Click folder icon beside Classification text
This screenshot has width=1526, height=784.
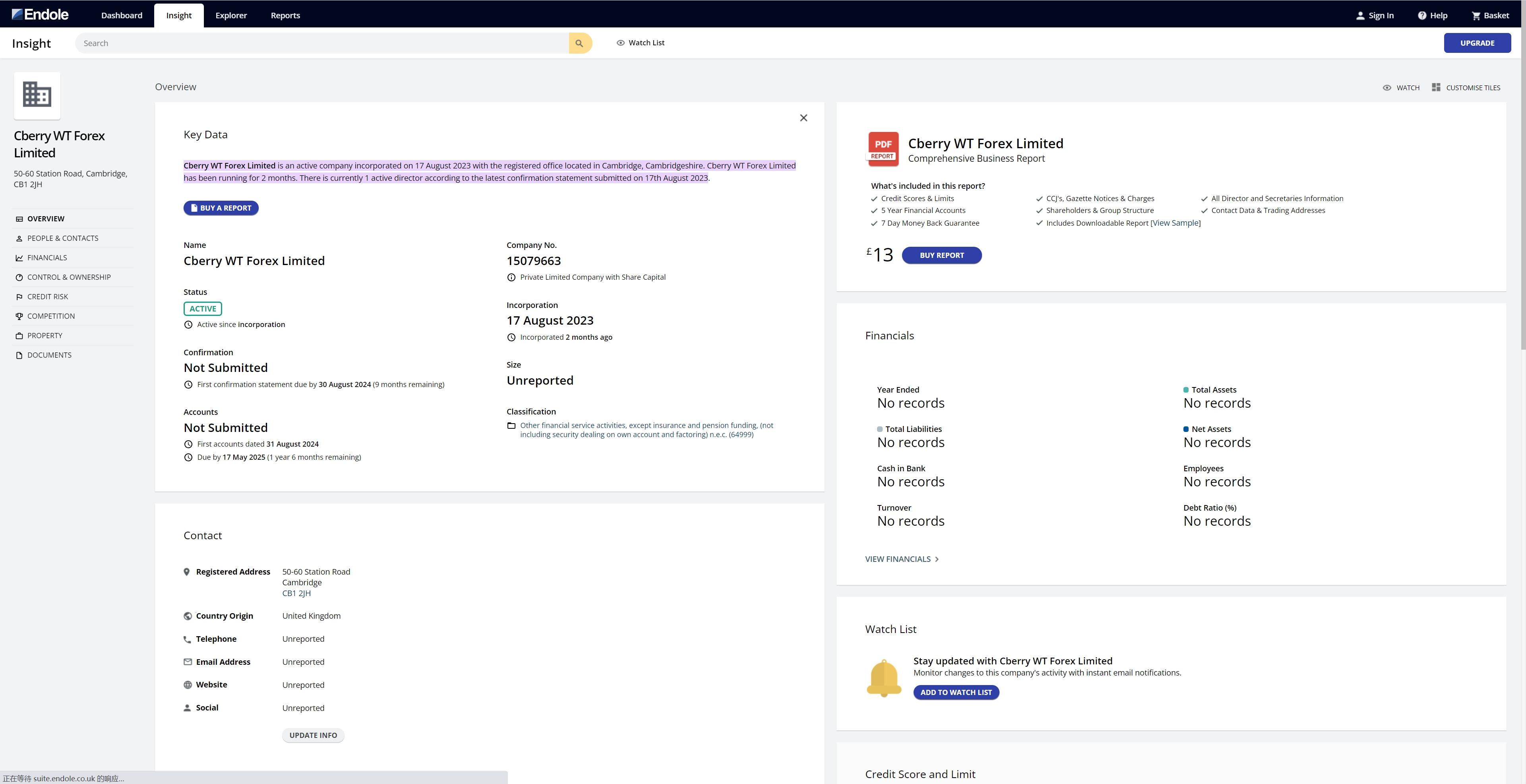[511, 426]
